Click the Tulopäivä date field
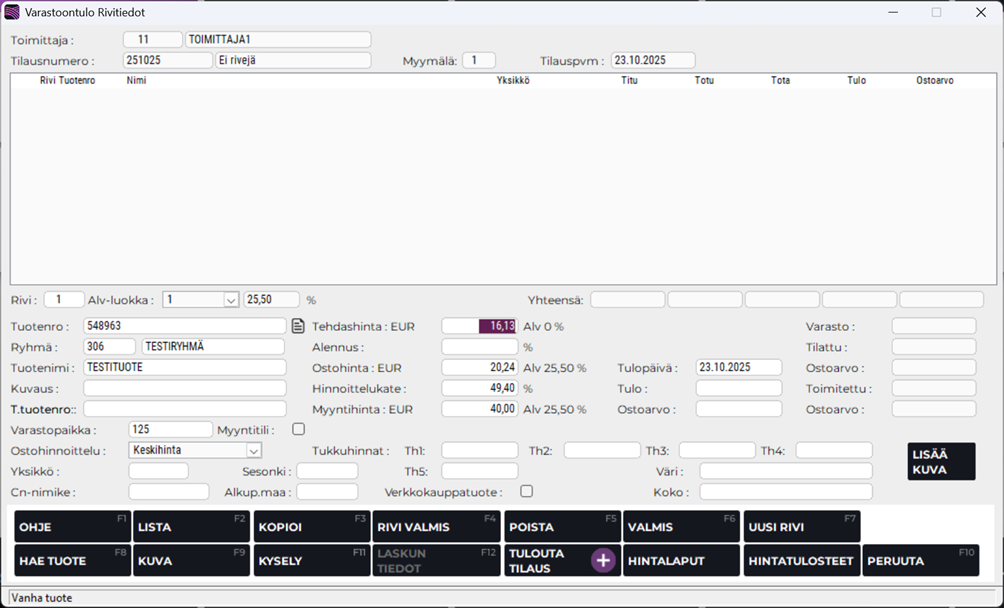This screenshot has width=1004, height=608. [738, 367]
